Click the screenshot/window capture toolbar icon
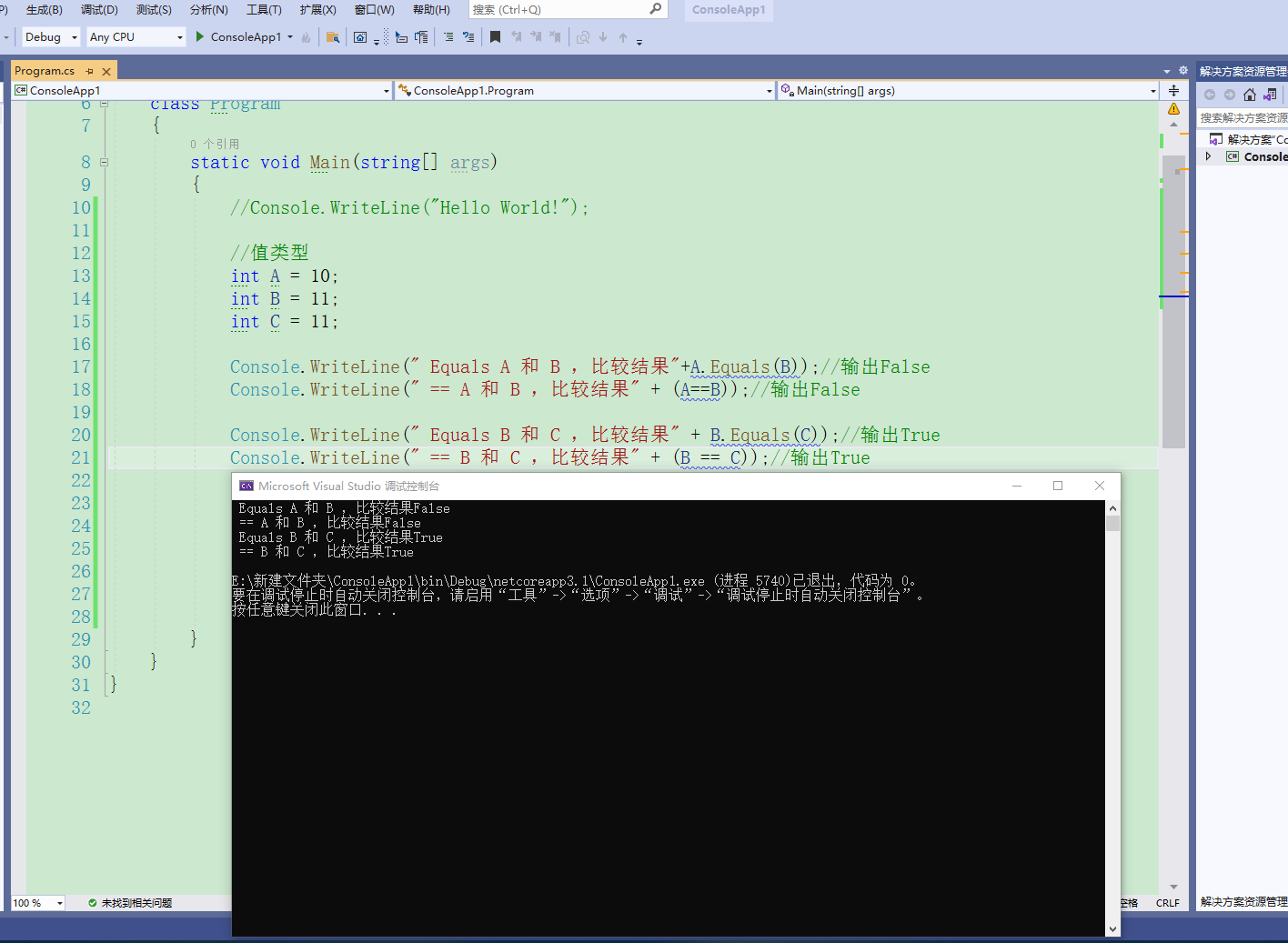 click(x=360, y=37)
